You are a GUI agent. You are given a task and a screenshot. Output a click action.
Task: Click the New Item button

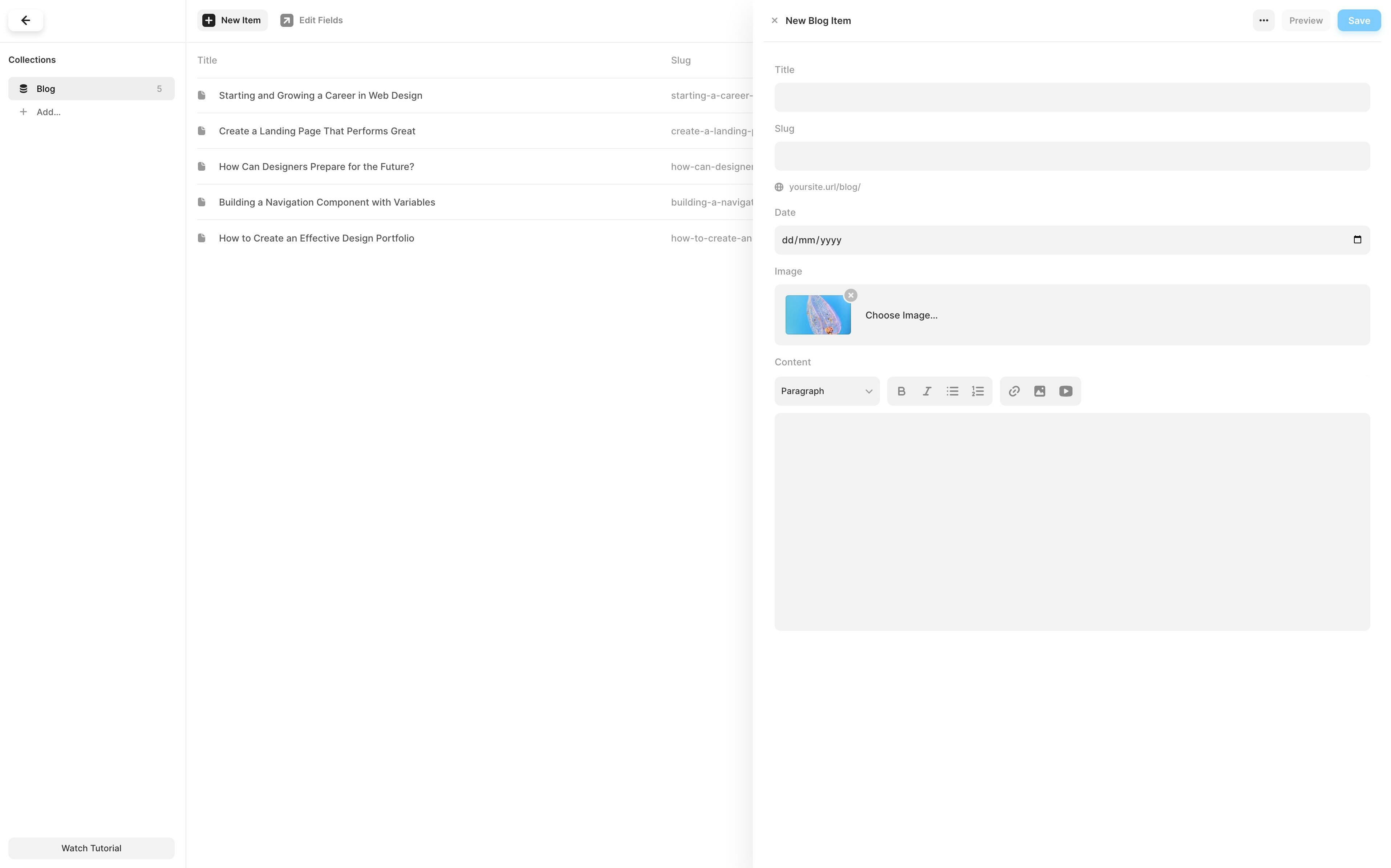pyautogui.click(x=232, y=20)
